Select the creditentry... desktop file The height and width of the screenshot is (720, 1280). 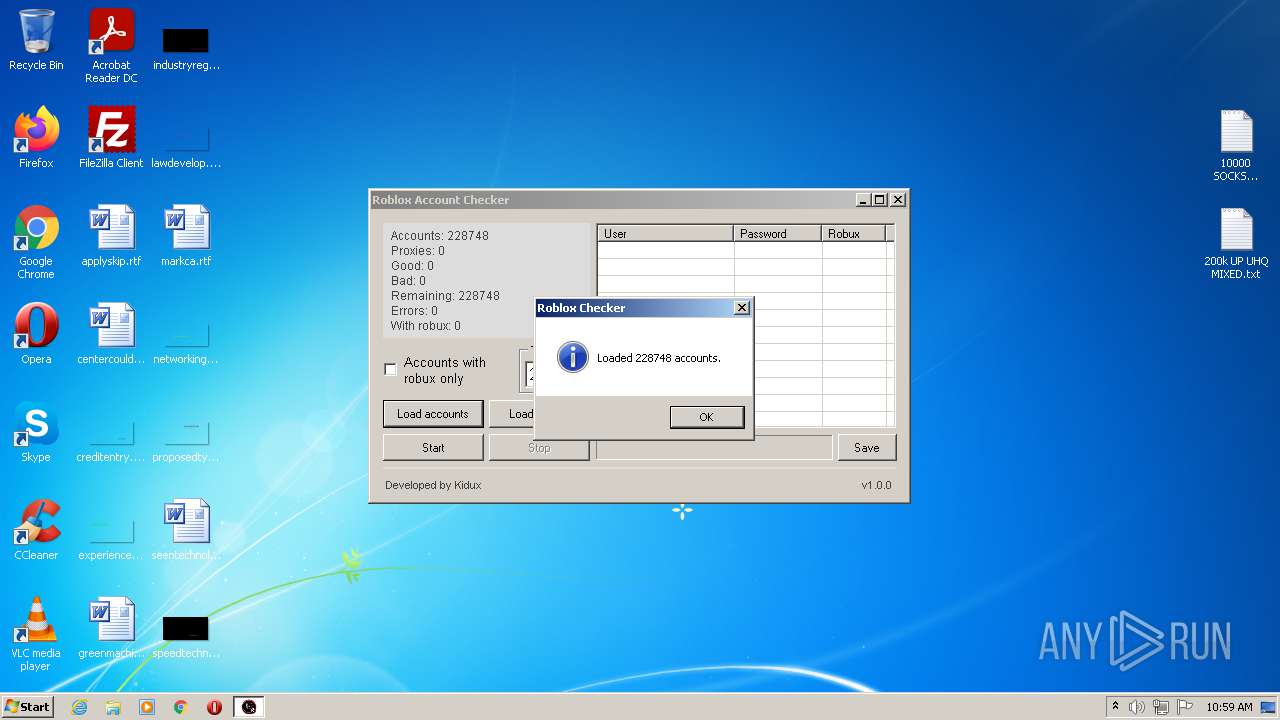coord(111,440)
